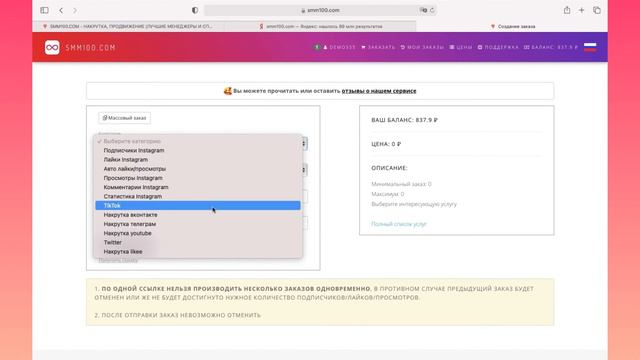
Task: Select Комментарии Instagram option
Action: 198,187
